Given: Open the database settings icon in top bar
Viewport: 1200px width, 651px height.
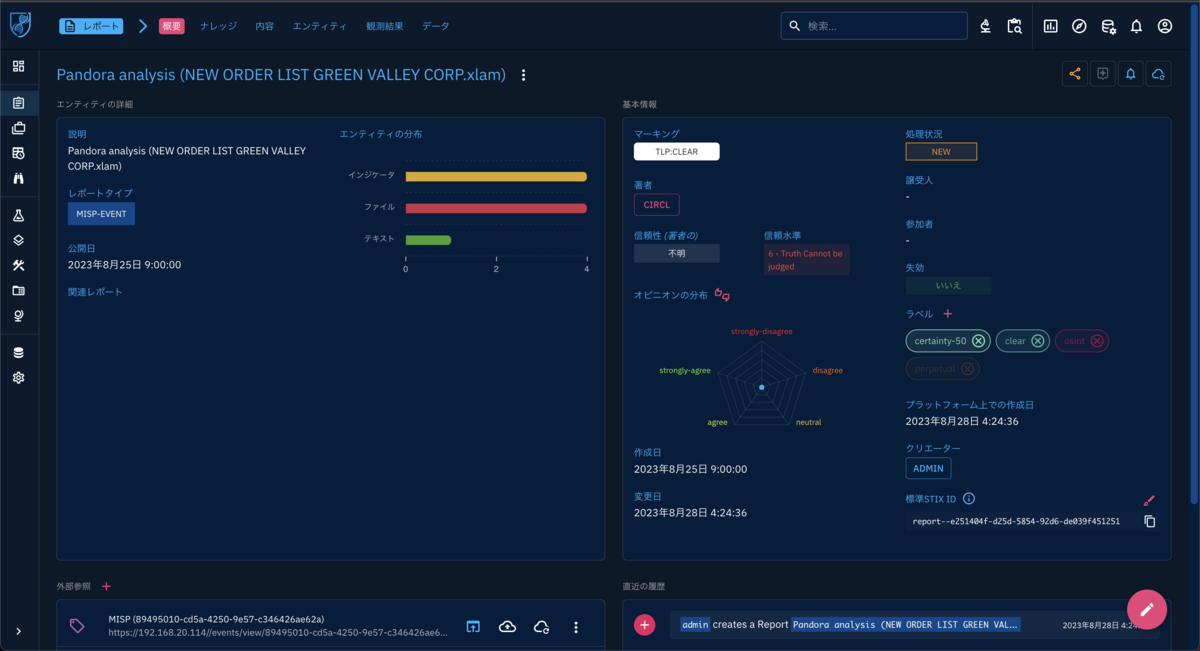Looking at the screenshot, I should (1108, 26).
